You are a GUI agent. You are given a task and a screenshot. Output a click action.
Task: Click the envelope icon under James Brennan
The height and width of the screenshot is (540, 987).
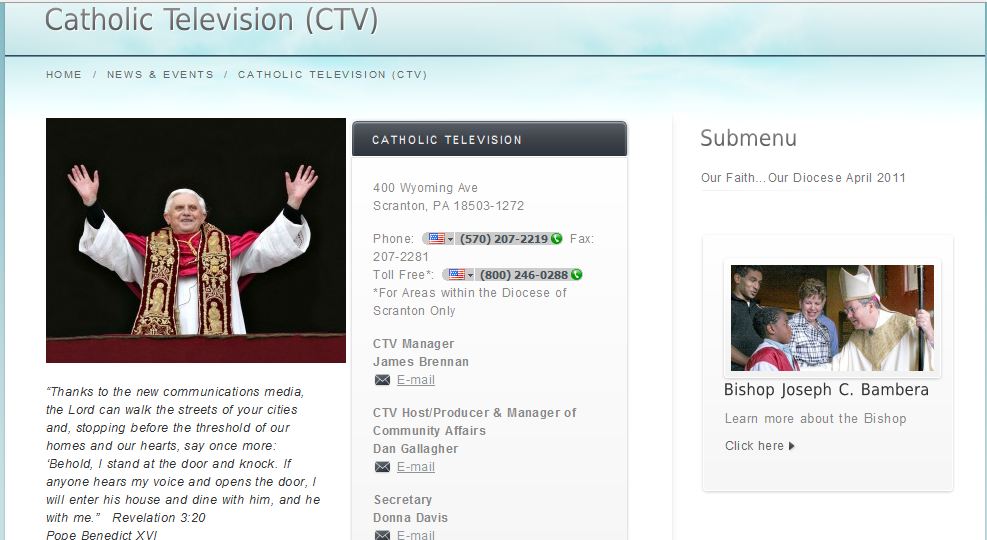382,380
